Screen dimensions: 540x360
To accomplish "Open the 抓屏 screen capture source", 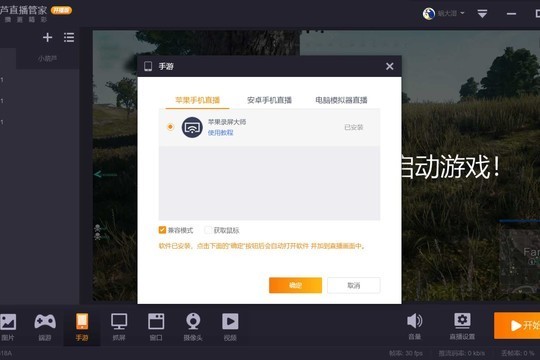I will point(119,327).
